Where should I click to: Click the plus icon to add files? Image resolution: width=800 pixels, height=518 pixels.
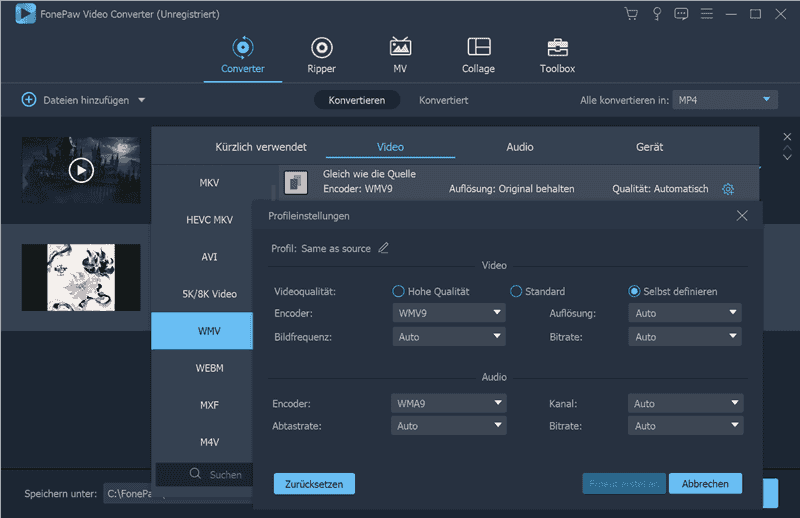click(x=29, y=100)
